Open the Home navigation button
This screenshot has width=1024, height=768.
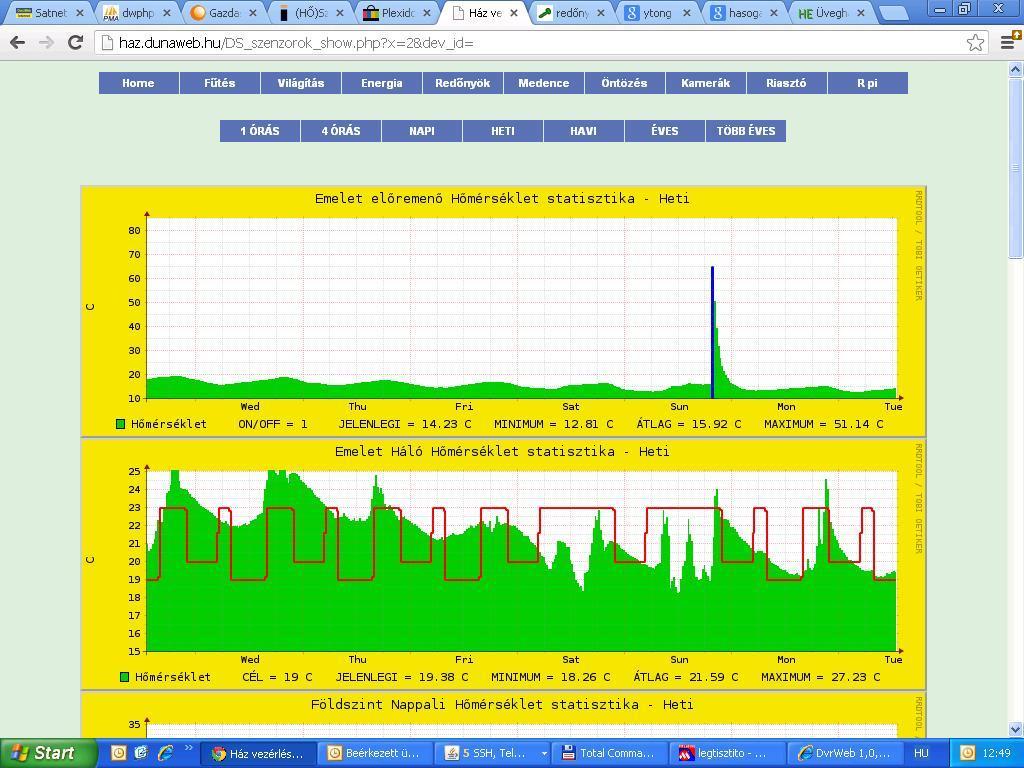click(138, 83)
